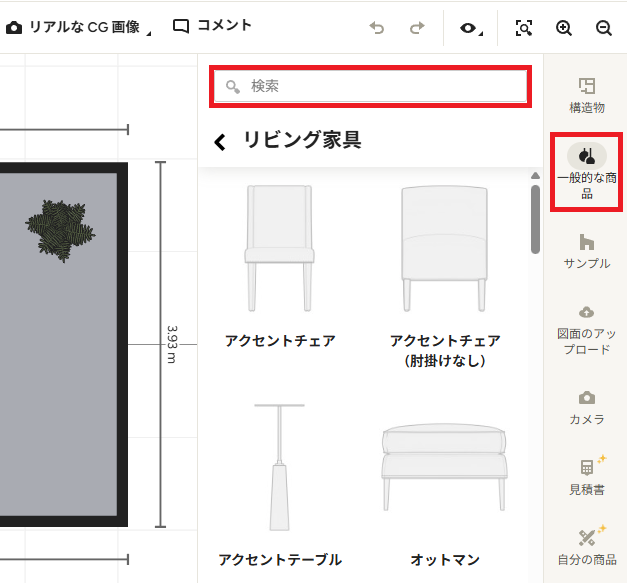This screenshot has width=627, height=583.
Task: Zoom out with the minus magnifier
Action: [x=603, y=28]
